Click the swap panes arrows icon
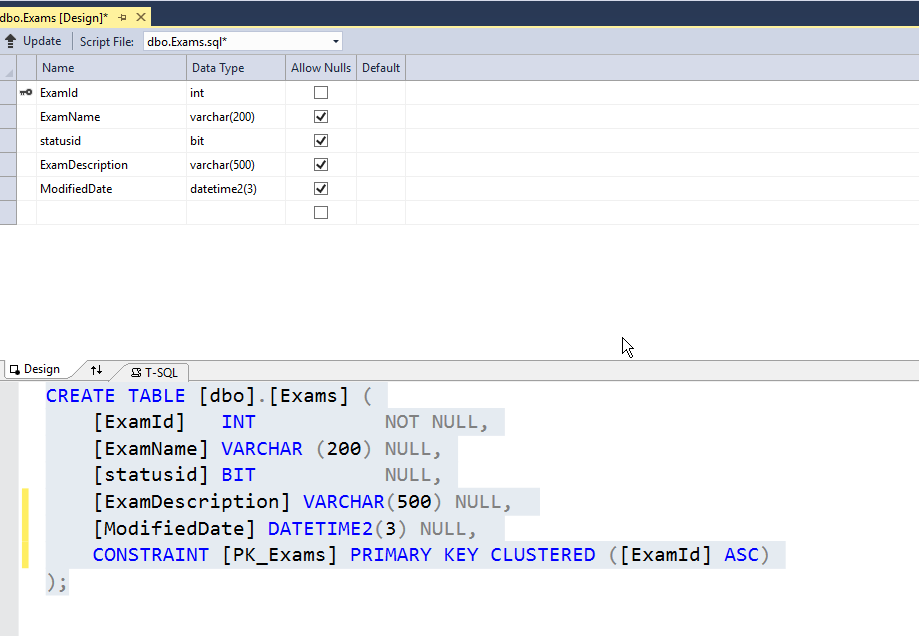This screenshot has width=919, height=636. [x=96, y=370]
